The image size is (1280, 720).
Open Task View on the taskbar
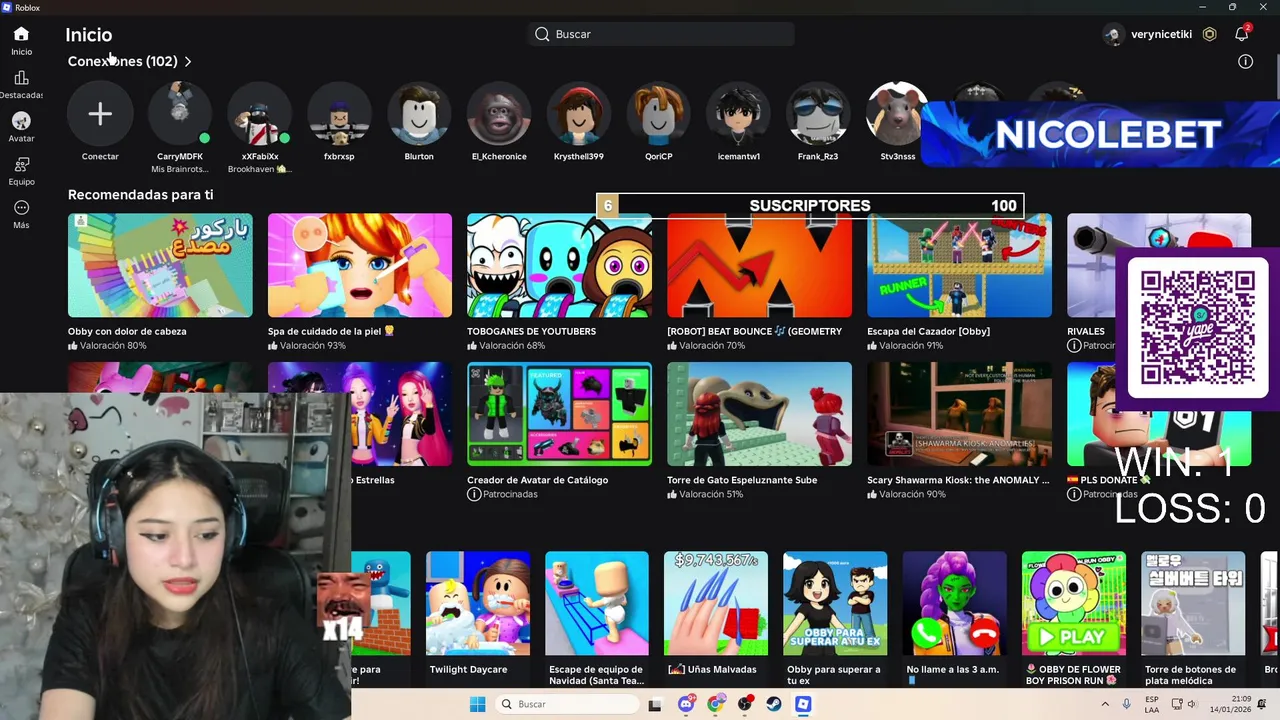click(655, 704)
